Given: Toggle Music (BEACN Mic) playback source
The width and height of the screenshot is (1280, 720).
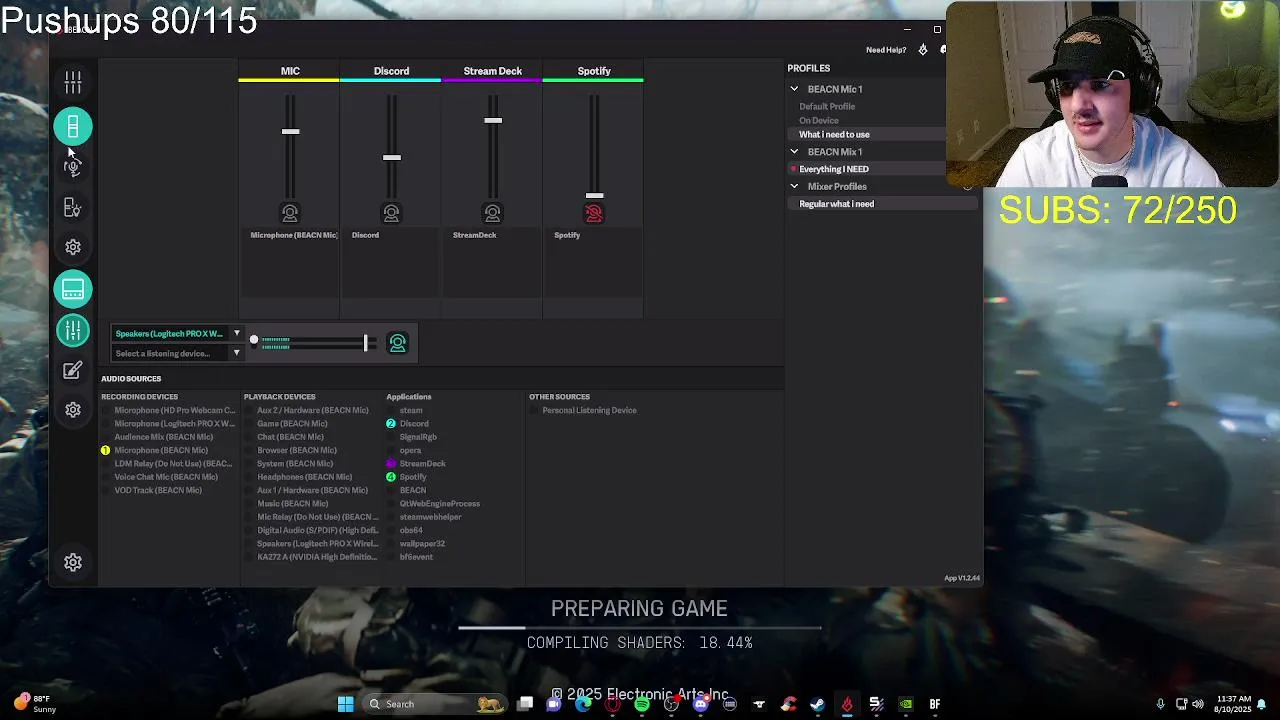Looking at the screenshot, I should pos(249,504).
